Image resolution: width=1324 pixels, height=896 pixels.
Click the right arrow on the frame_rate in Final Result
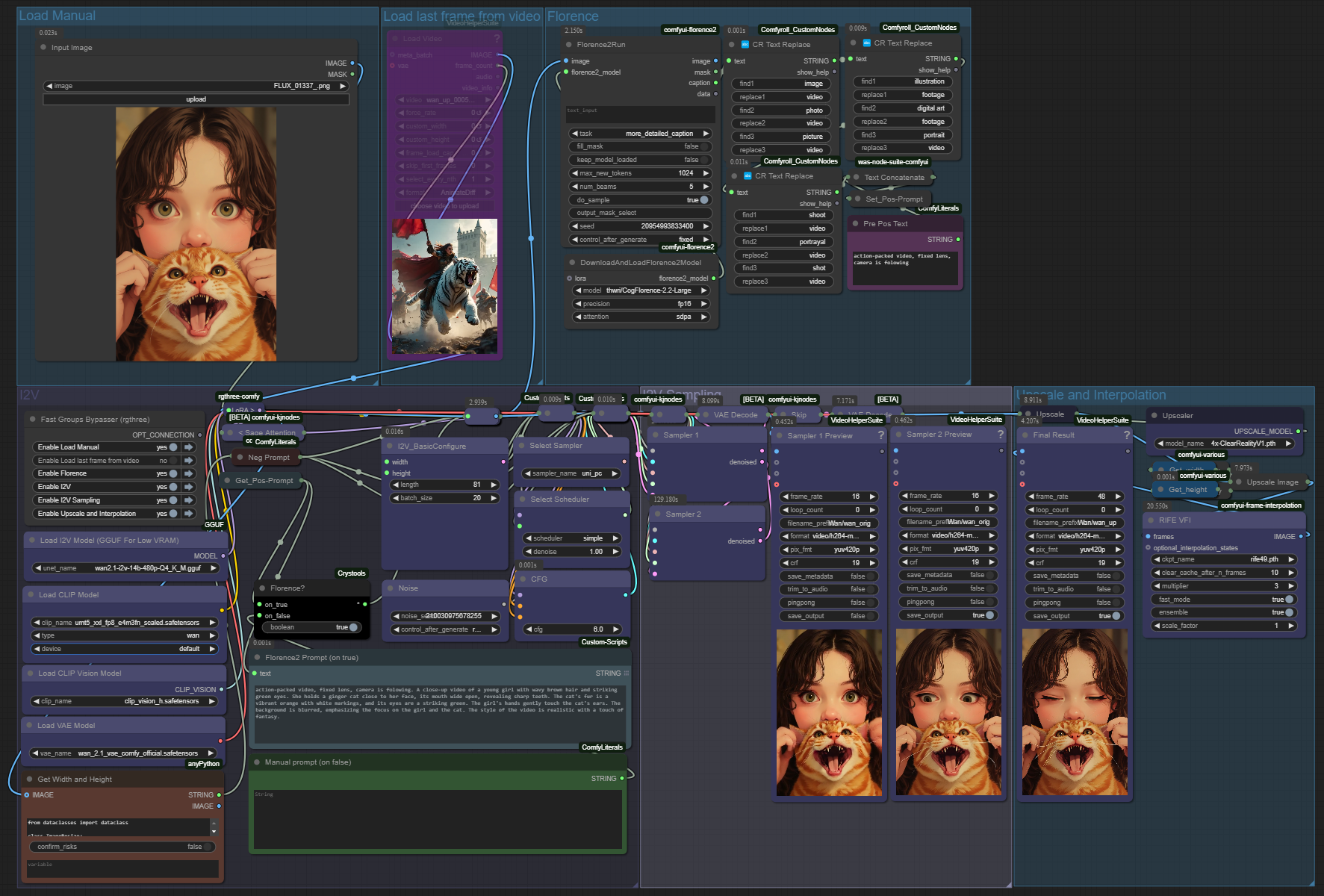(1118, 497)
